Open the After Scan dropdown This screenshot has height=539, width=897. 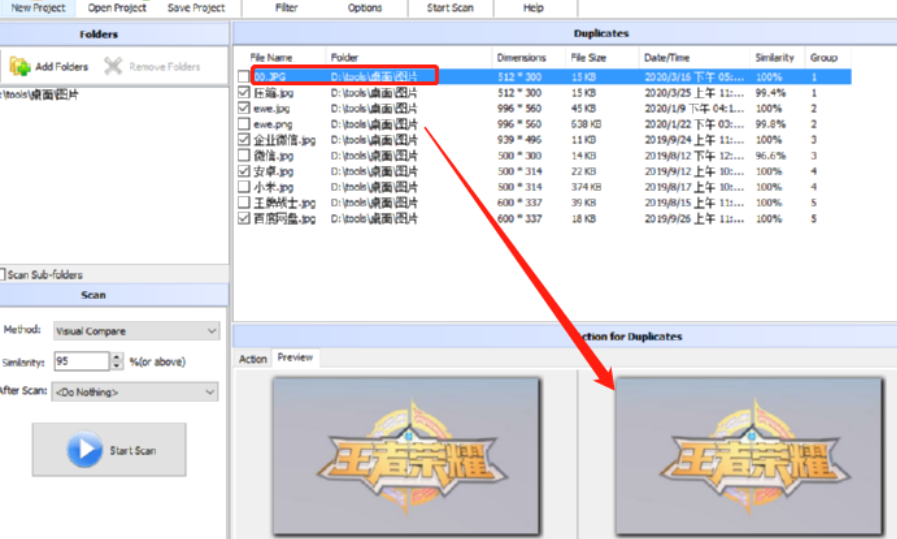tap(134, 392)
